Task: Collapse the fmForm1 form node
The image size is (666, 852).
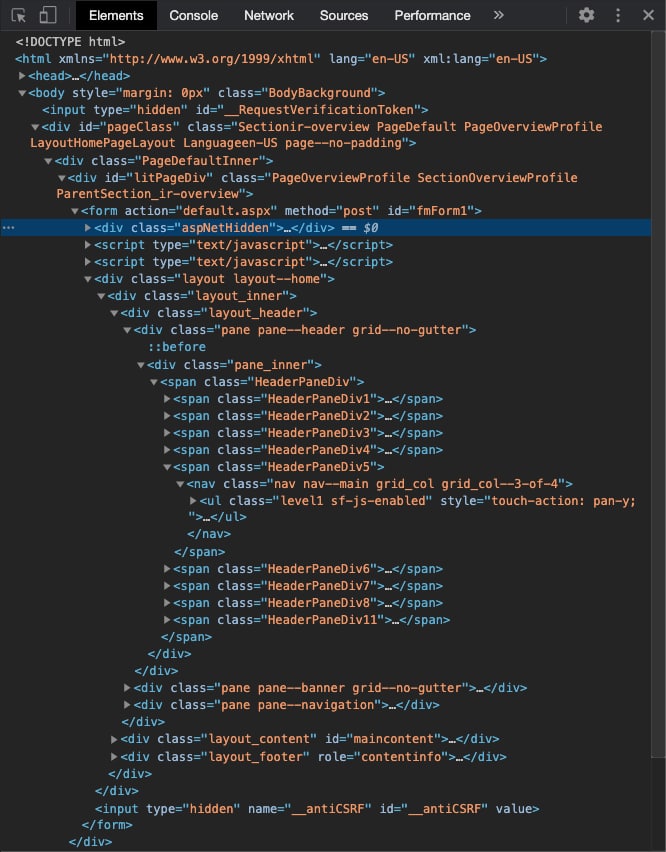Action: (x=75, y=211)
